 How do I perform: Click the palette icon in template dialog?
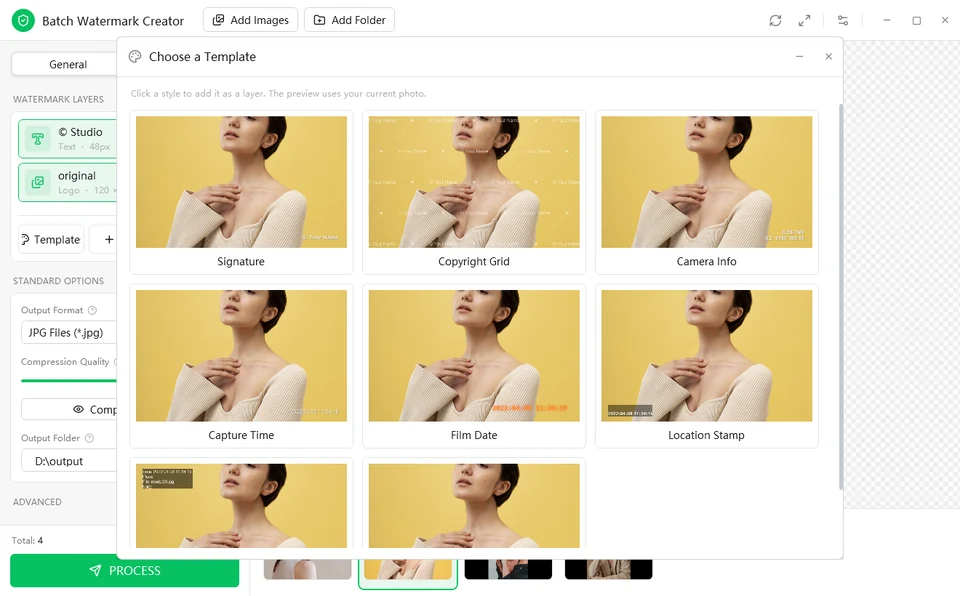point(135,57)
